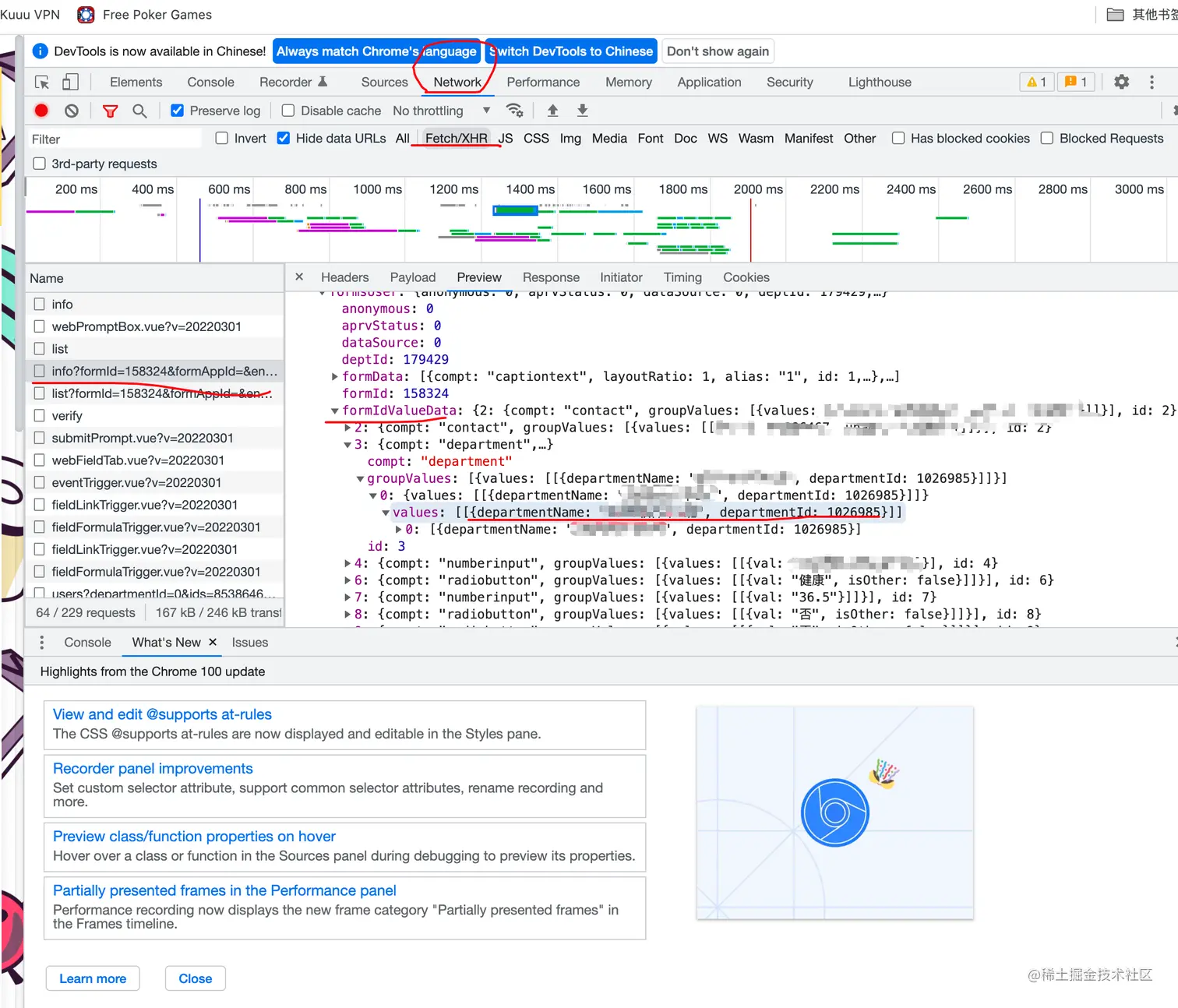Click the blue info icon in language banner
The height and width of the screenshot is (1008, 1178).
41,51
